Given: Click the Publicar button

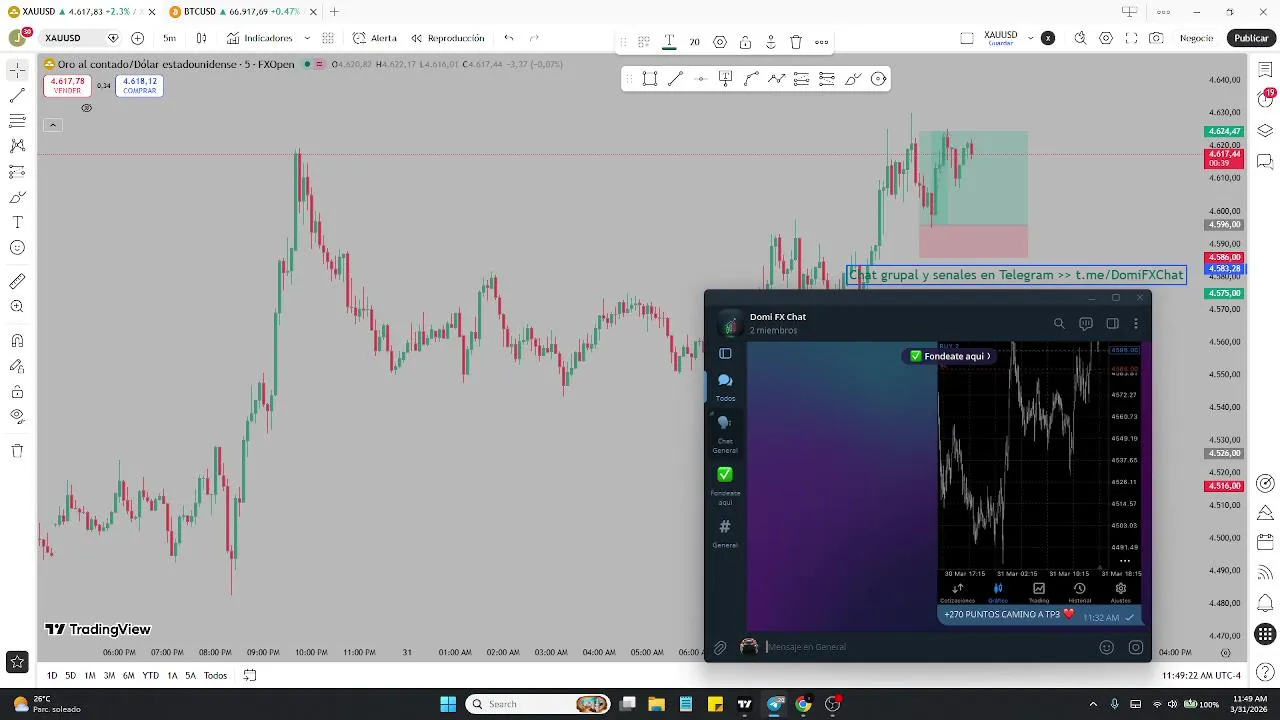Looking at the screenshot, I should (1251, 38).
